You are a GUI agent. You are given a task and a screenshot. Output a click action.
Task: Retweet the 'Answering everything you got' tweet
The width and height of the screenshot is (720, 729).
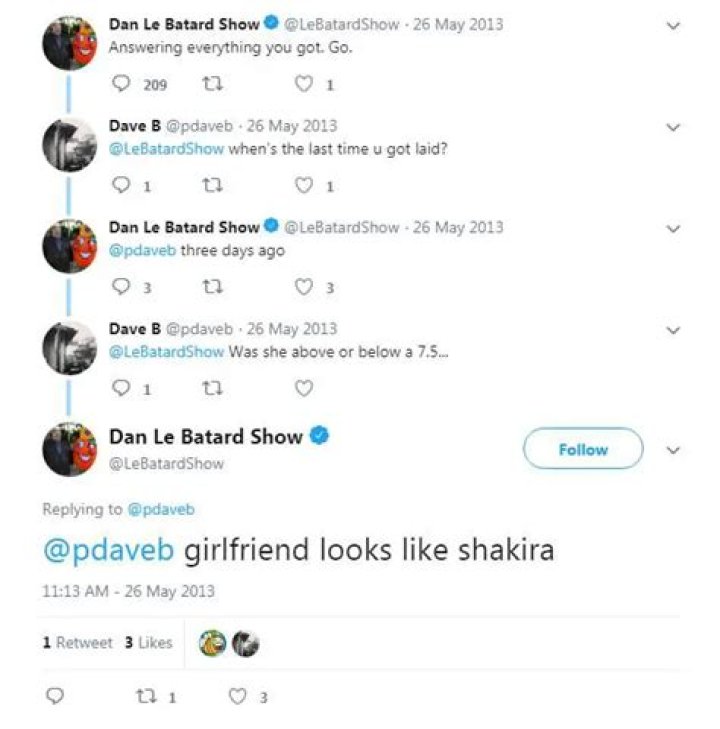point(210,84)
